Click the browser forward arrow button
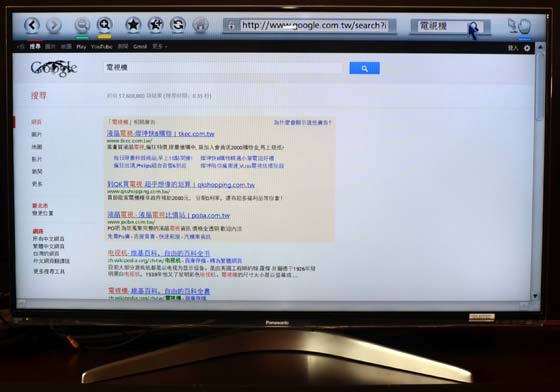560x392 pixels. [x=54, y=26]
